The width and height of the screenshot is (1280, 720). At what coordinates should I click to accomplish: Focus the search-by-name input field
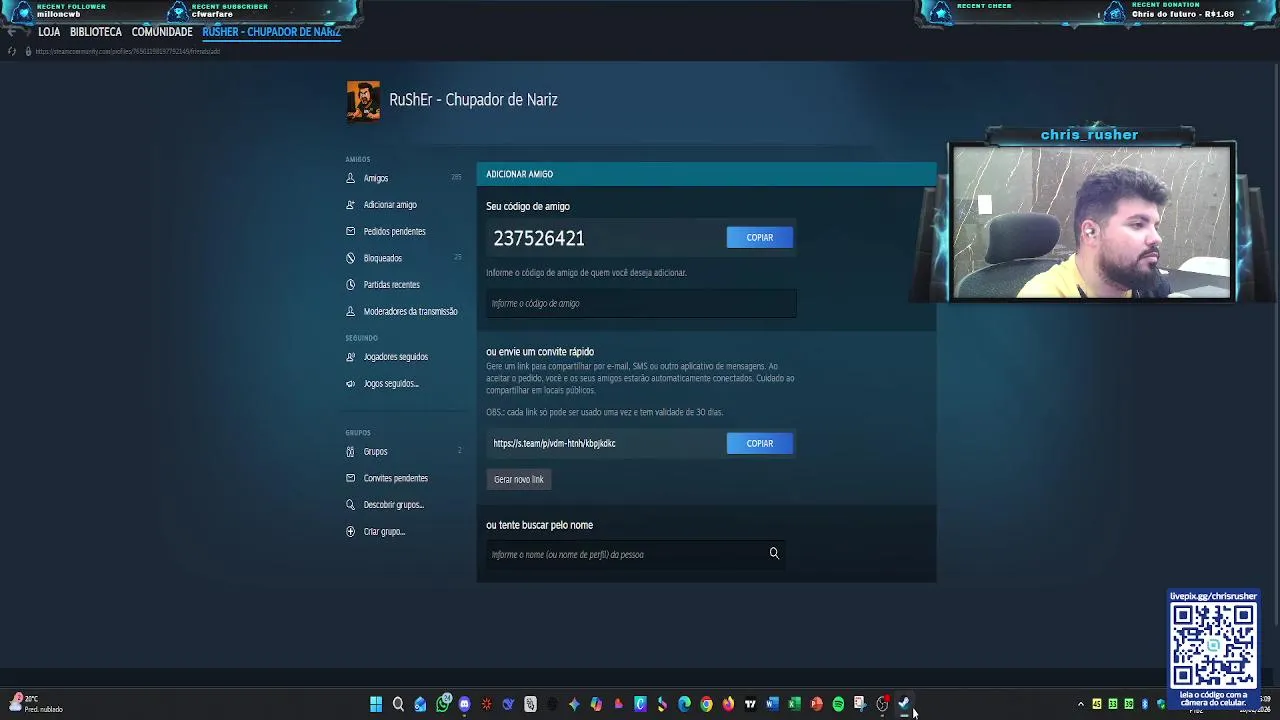point(635,554)
